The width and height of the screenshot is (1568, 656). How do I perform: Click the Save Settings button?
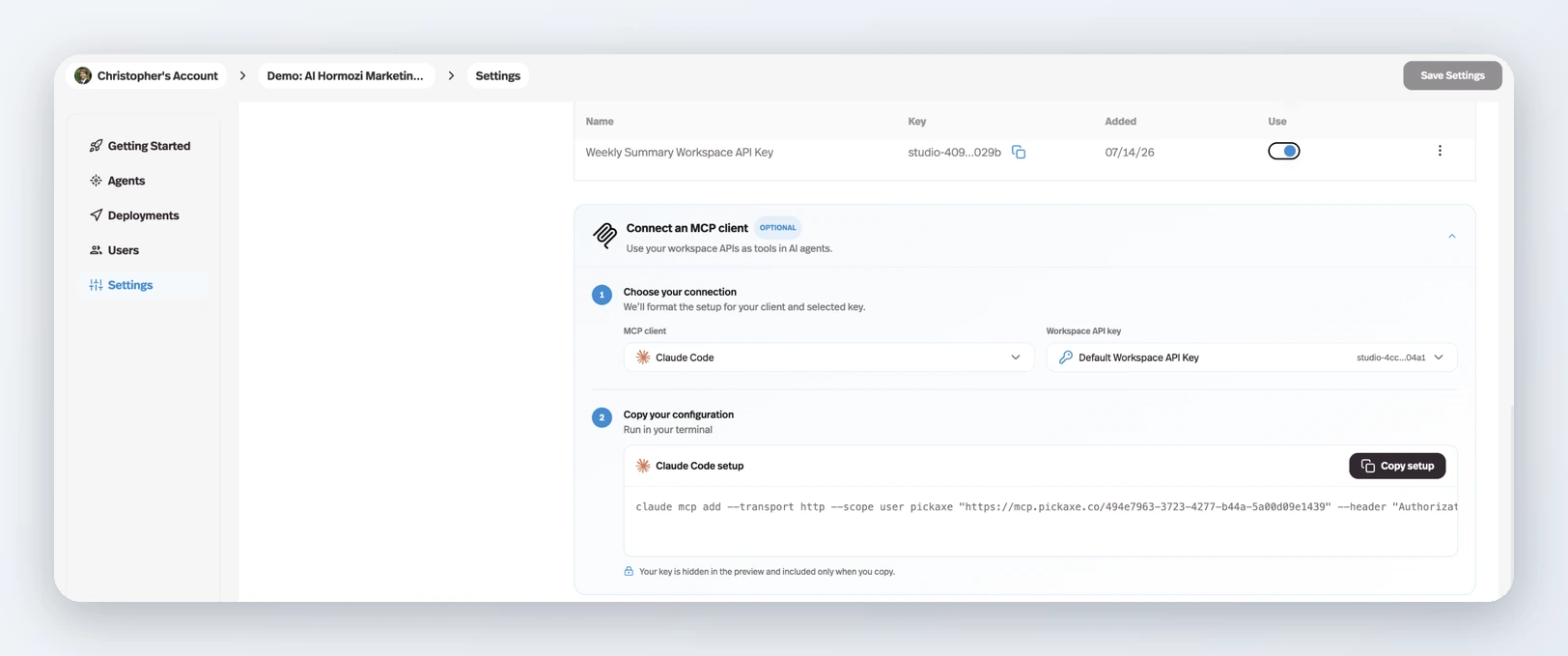[x=1452, y=75]
